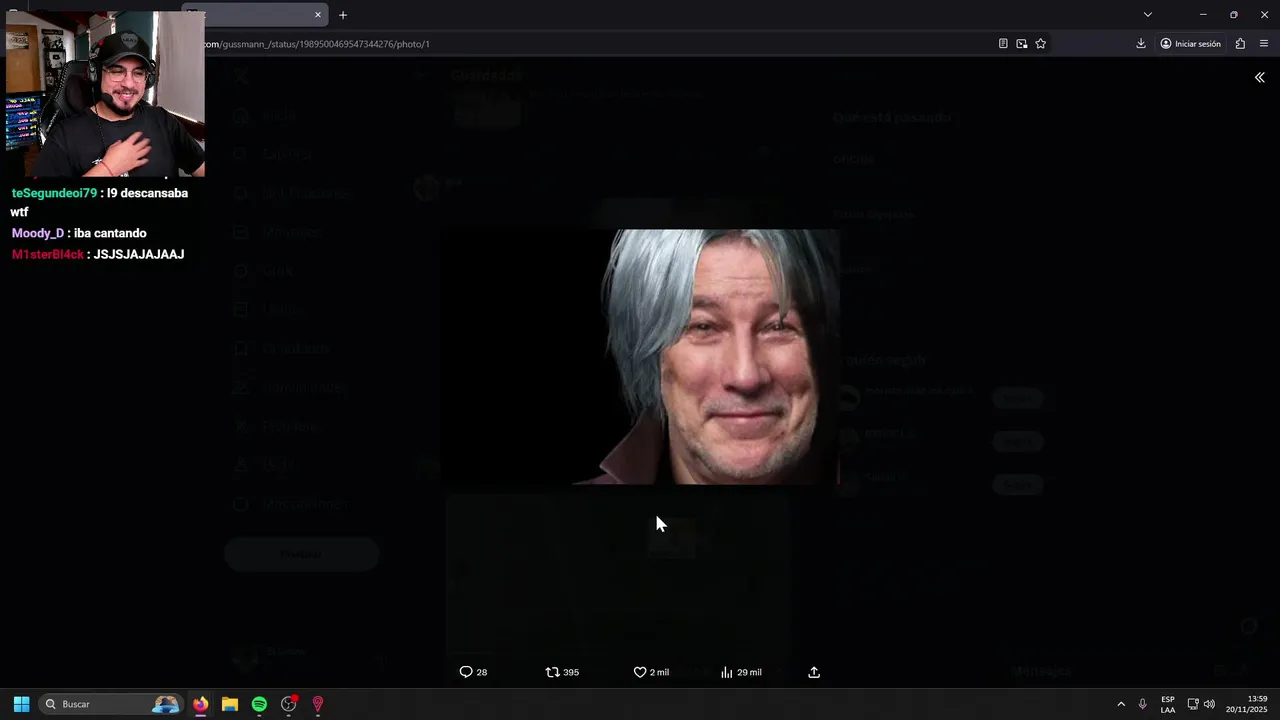The height and width of the screenshot is (720, 1280).
Task: Open Firefox application hamburger menu
Action: pyautogui.click(x=1264, y=44)
